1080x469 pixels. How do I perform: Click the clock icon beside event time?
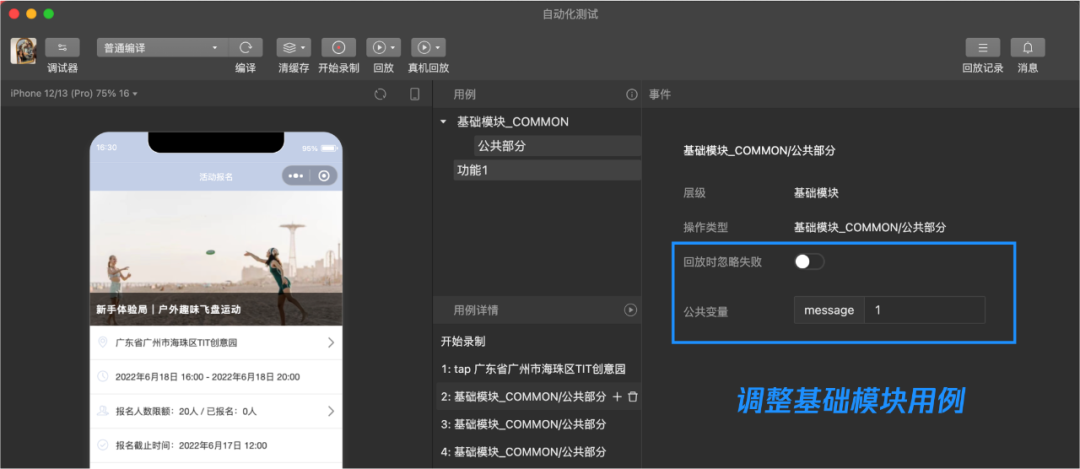[x=103, y=377]
